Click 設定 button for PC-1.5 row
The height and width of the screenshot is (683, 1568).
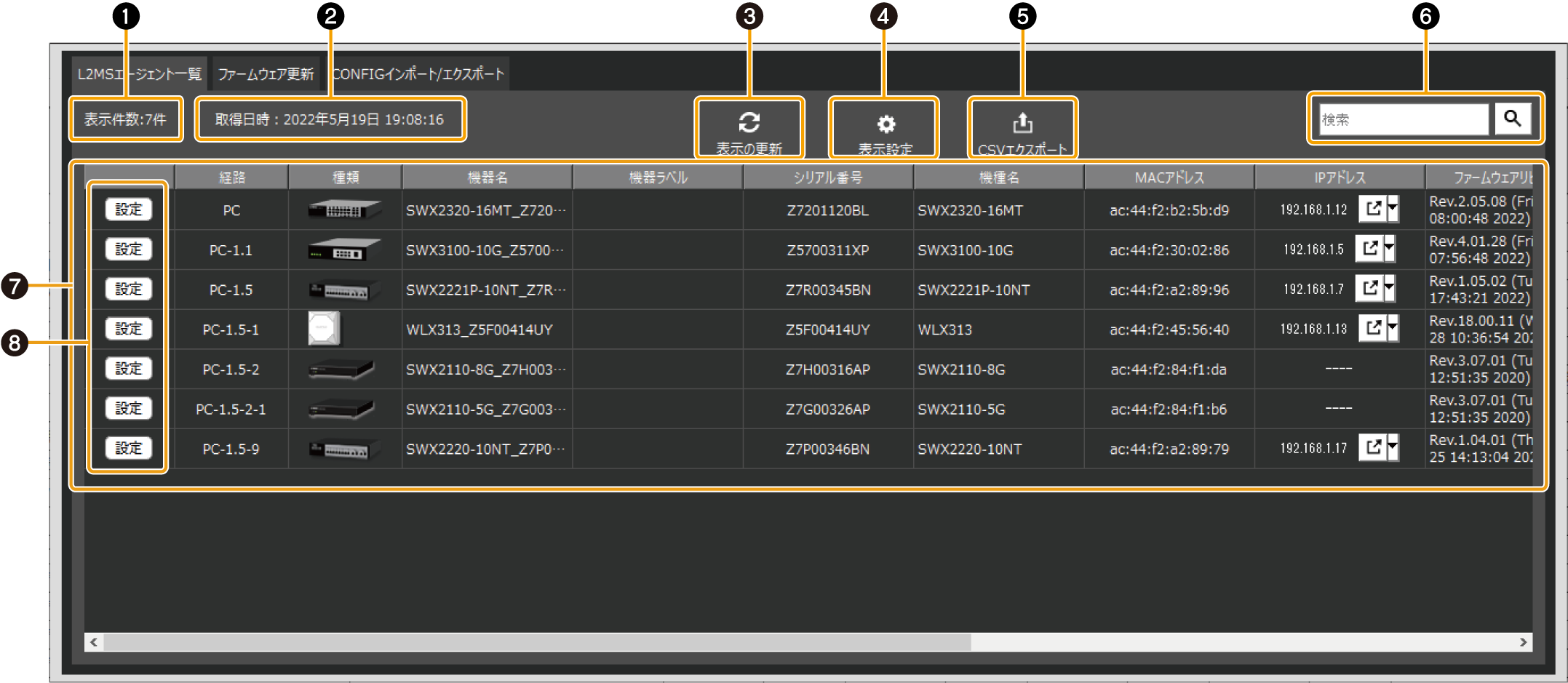[129, 289]
